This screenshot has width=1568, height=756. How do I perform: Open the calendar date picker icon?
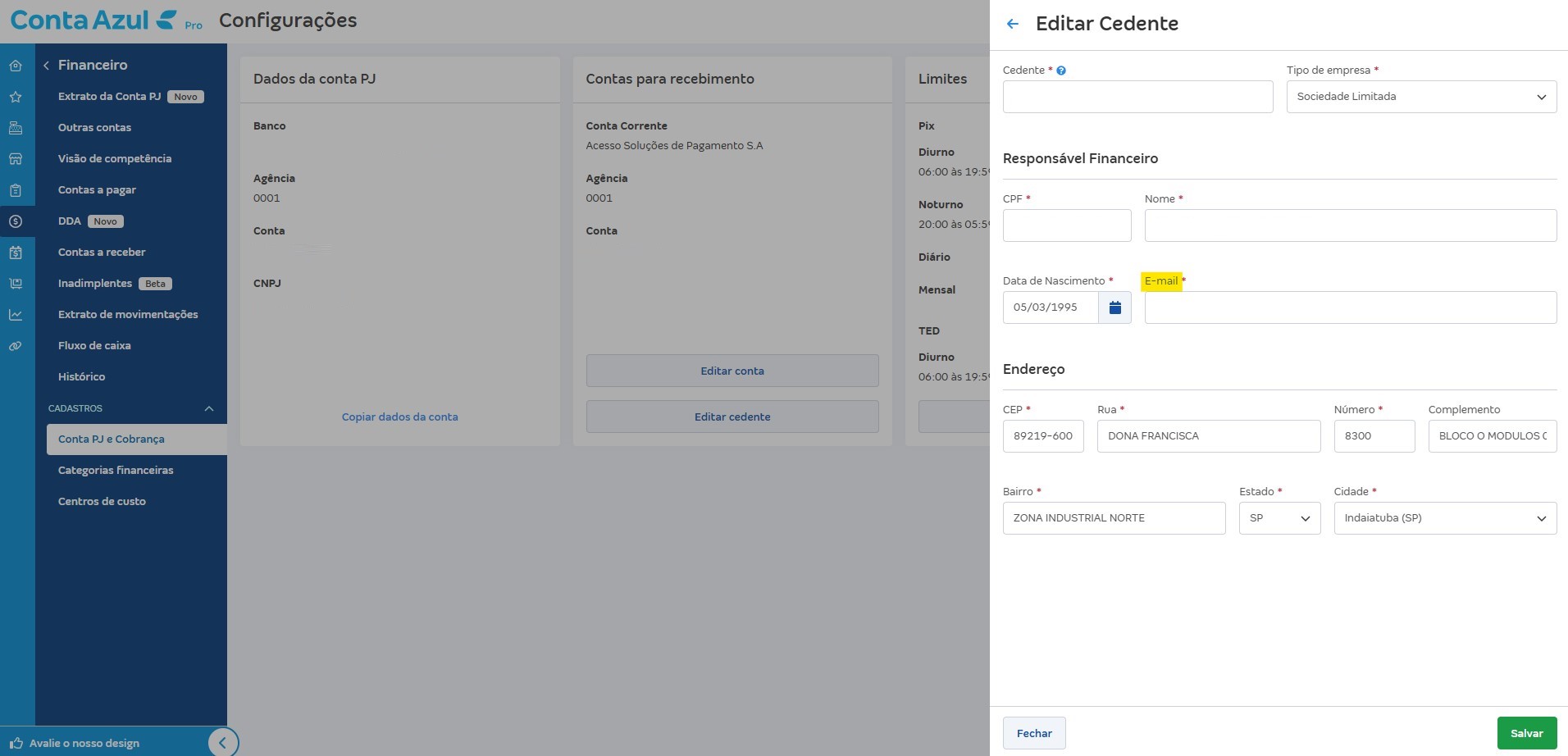click(1114, 307)
